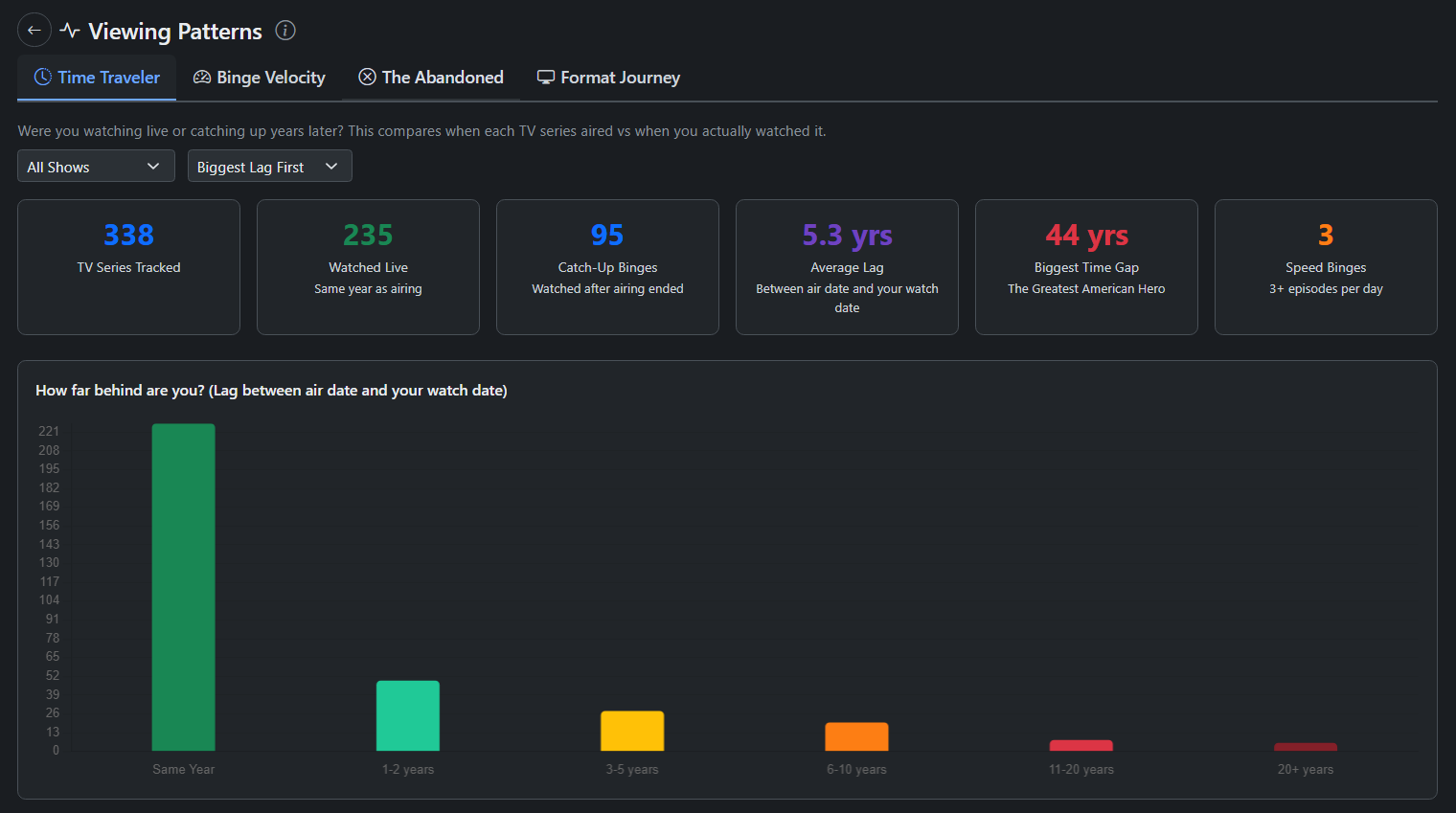
Task: Click the circled X icon on The Abandoned
Action: (x=367, y=78)
